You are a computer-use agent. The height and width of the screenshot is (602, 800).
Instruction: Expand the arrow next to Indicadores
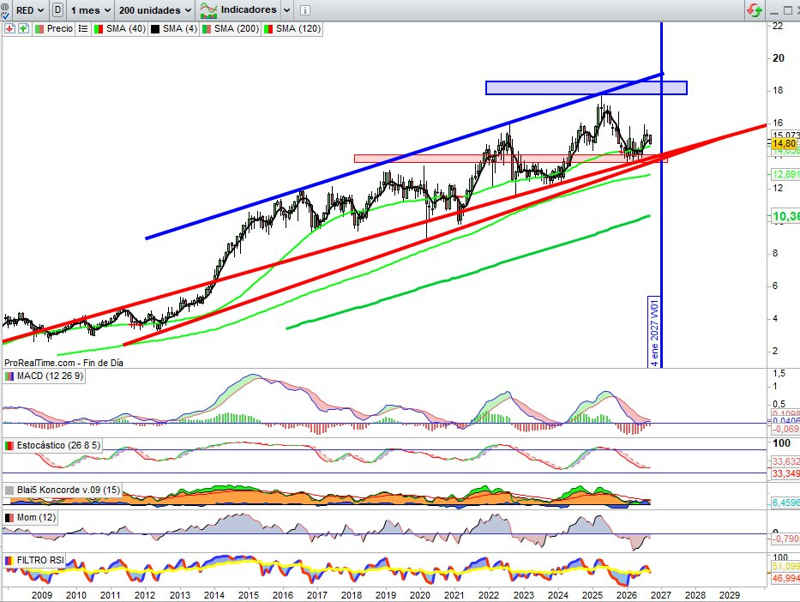287,10
